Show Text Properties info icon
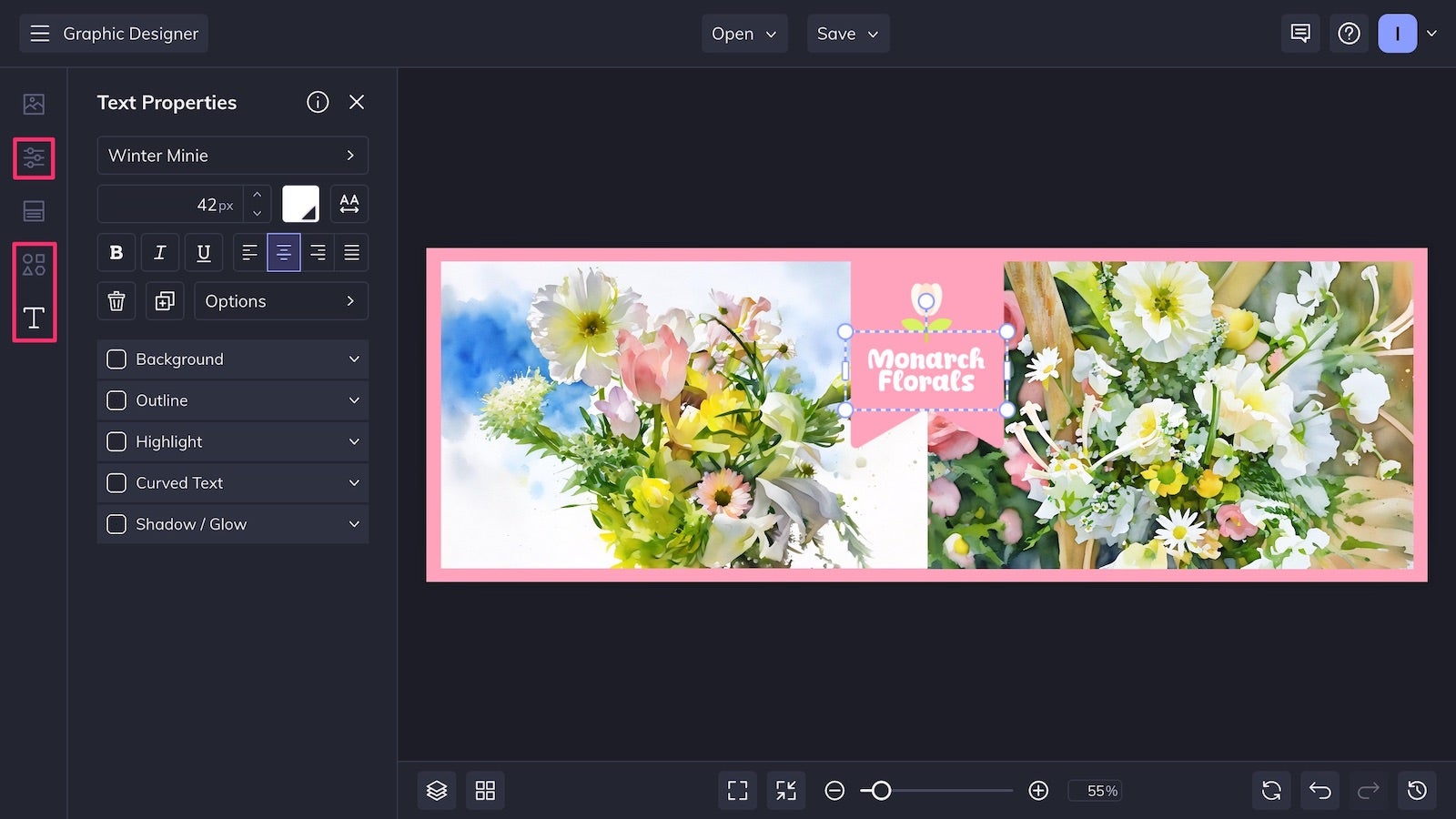Screen dimensions: 1456x819 (318, 102)
